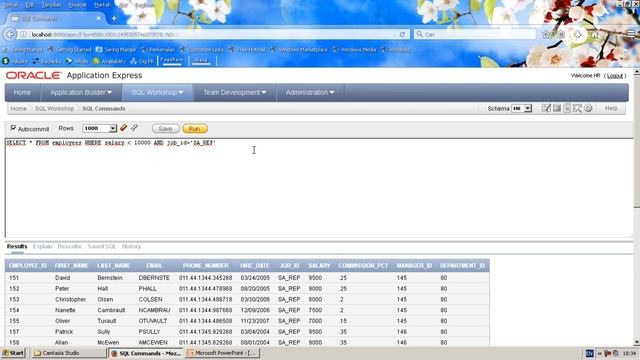Switch to Microsoft PowerPoint in taskbar

coord(222,353)
